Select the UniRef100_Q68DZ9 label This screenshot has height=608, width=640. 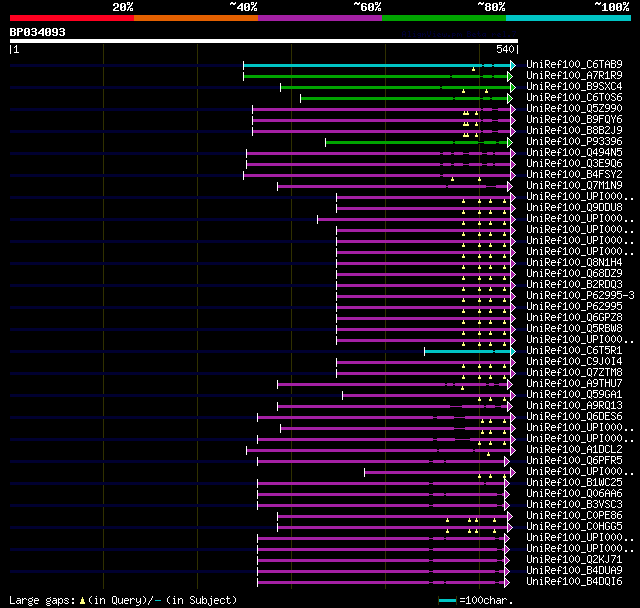coord(574,274)
